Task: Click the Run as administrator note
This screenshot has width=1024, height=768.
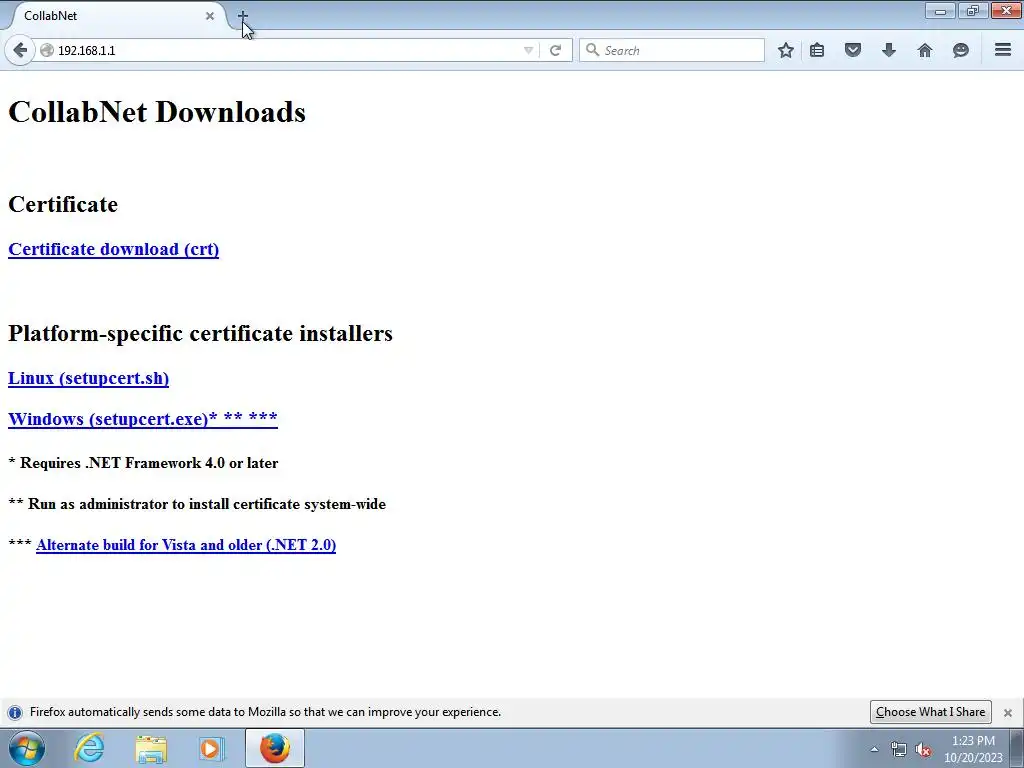Action: pyautogui.click(x=197, y=504)
